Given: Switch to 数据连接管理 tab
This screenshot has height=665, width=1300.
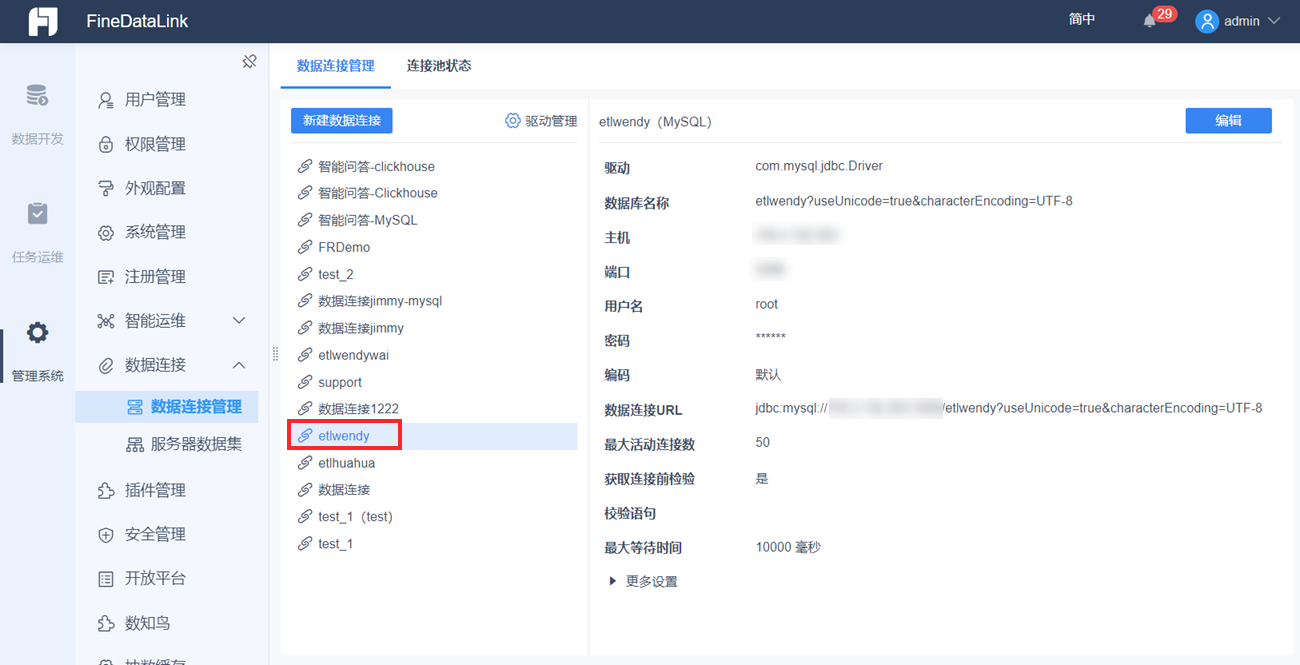Looking at the screenshot, I should pyautogui.click(x=336, y=66).
